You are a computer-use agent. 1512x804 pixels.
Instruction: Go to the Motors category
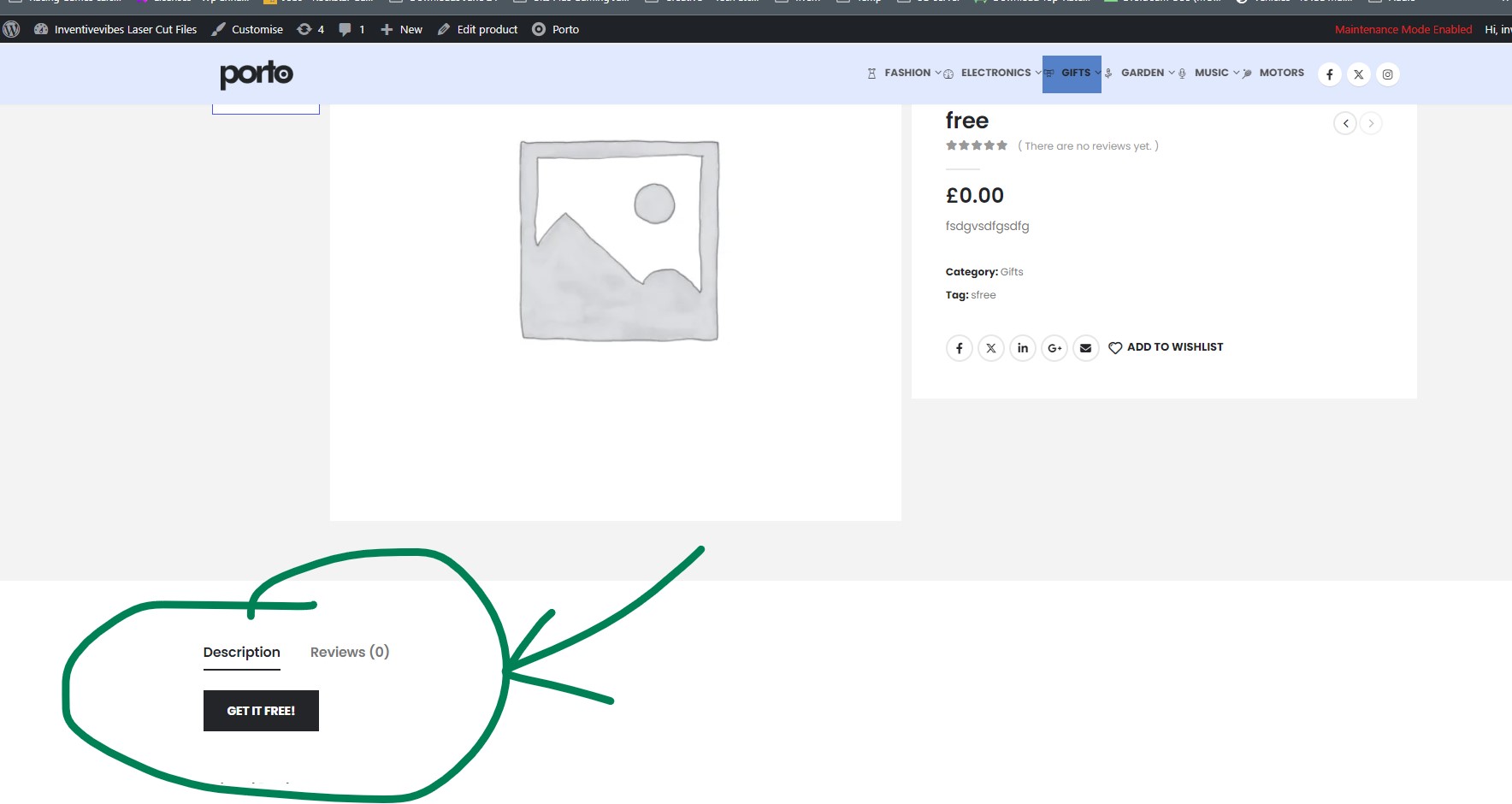pyautogui.click(x=1273, y=73)
